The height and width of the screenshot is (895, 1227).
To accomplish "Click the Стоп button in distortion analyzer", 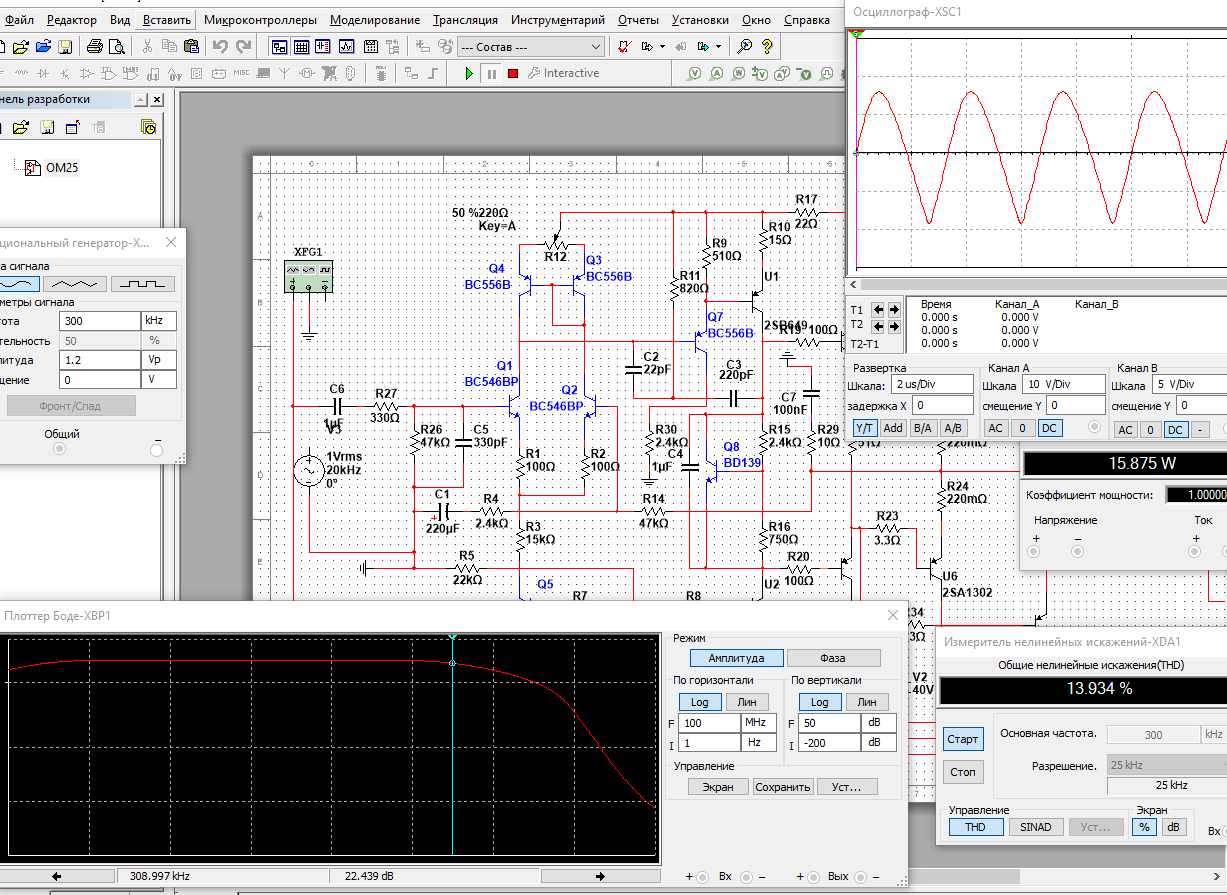I will click(x=963, y=772).
